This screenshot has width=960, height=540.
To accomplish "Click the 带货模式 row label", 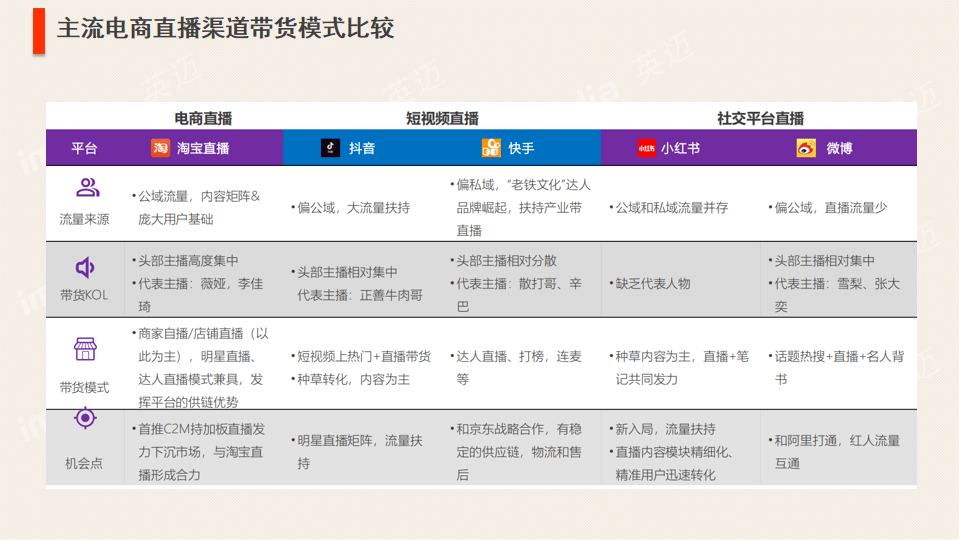I will (84, 387).
